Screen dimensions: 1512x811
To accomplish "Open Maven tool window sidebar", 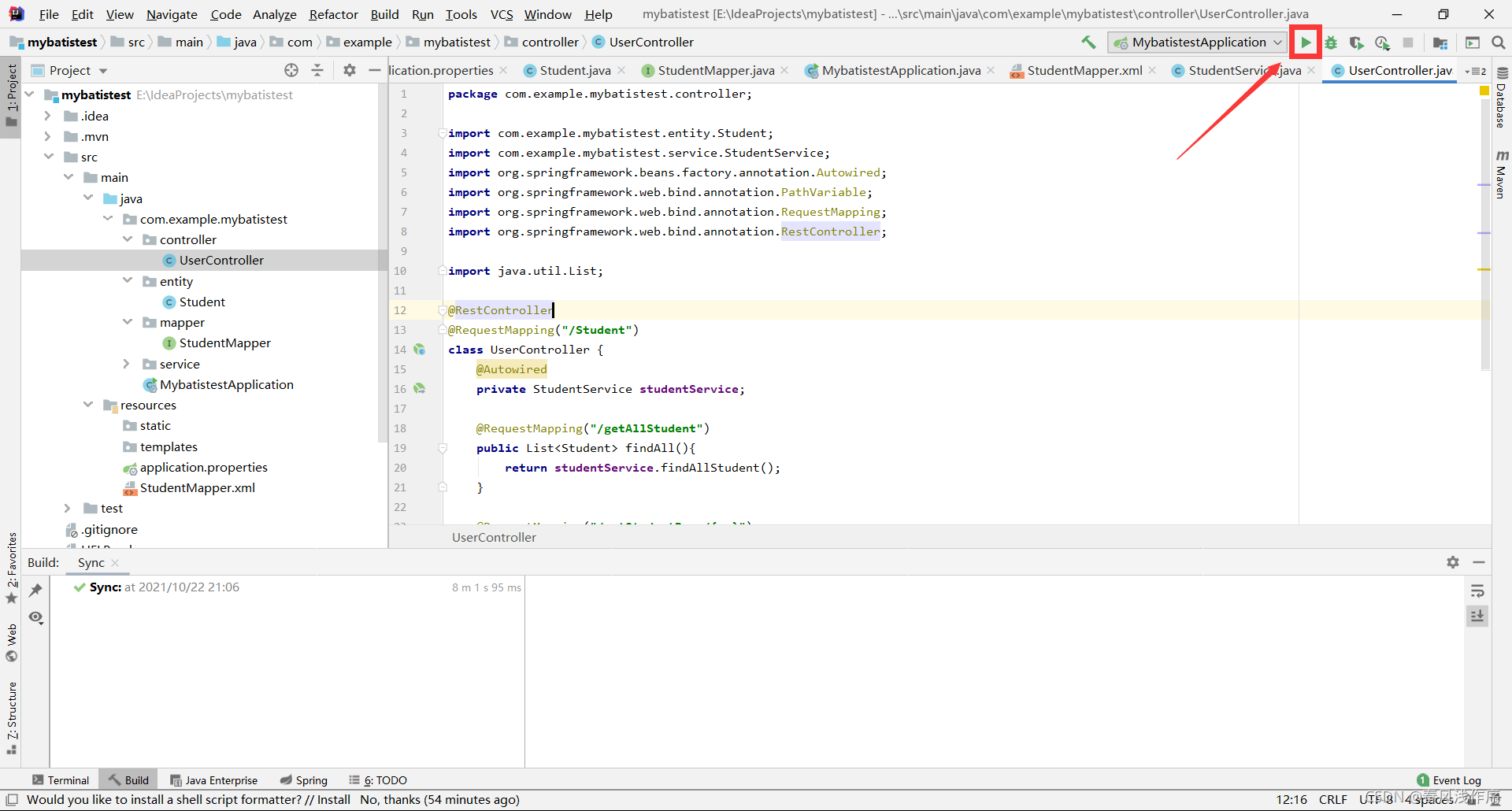I will tap(1502, 174).
